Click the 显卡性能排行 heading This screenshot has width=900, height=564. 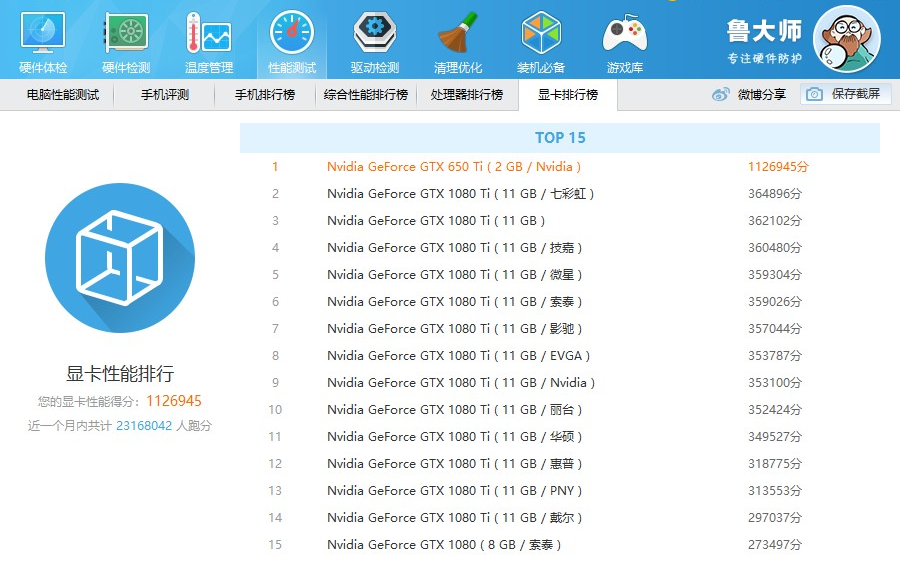[x=120, y=374]
